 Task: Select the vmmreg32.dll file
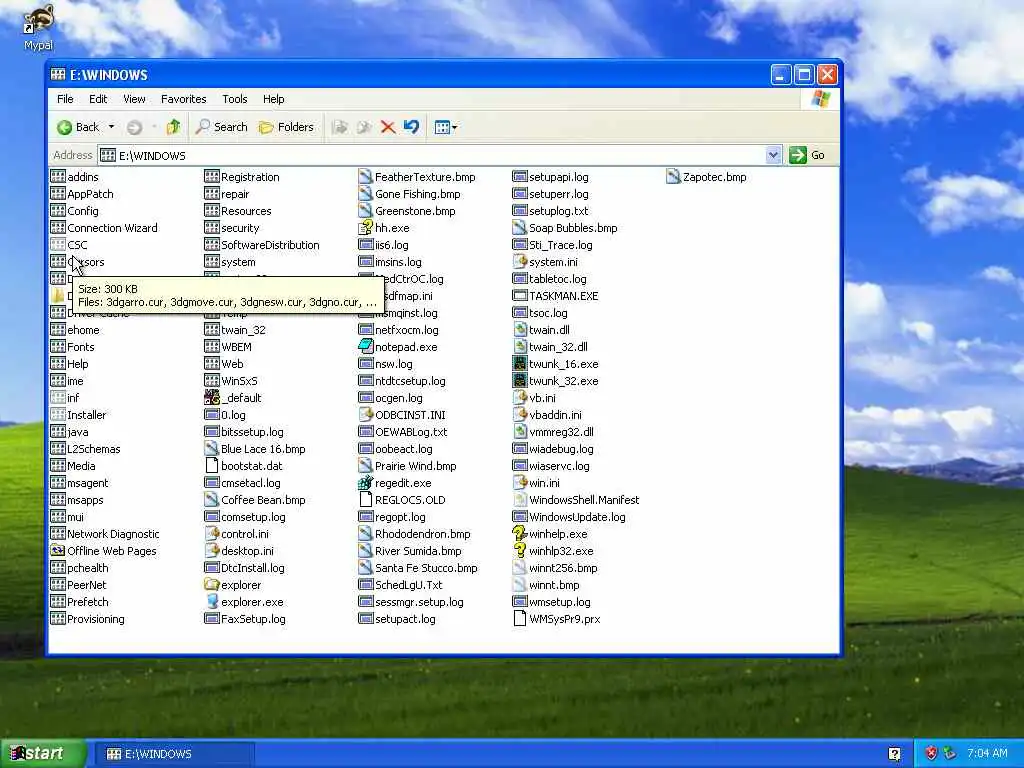click(553, 432)
